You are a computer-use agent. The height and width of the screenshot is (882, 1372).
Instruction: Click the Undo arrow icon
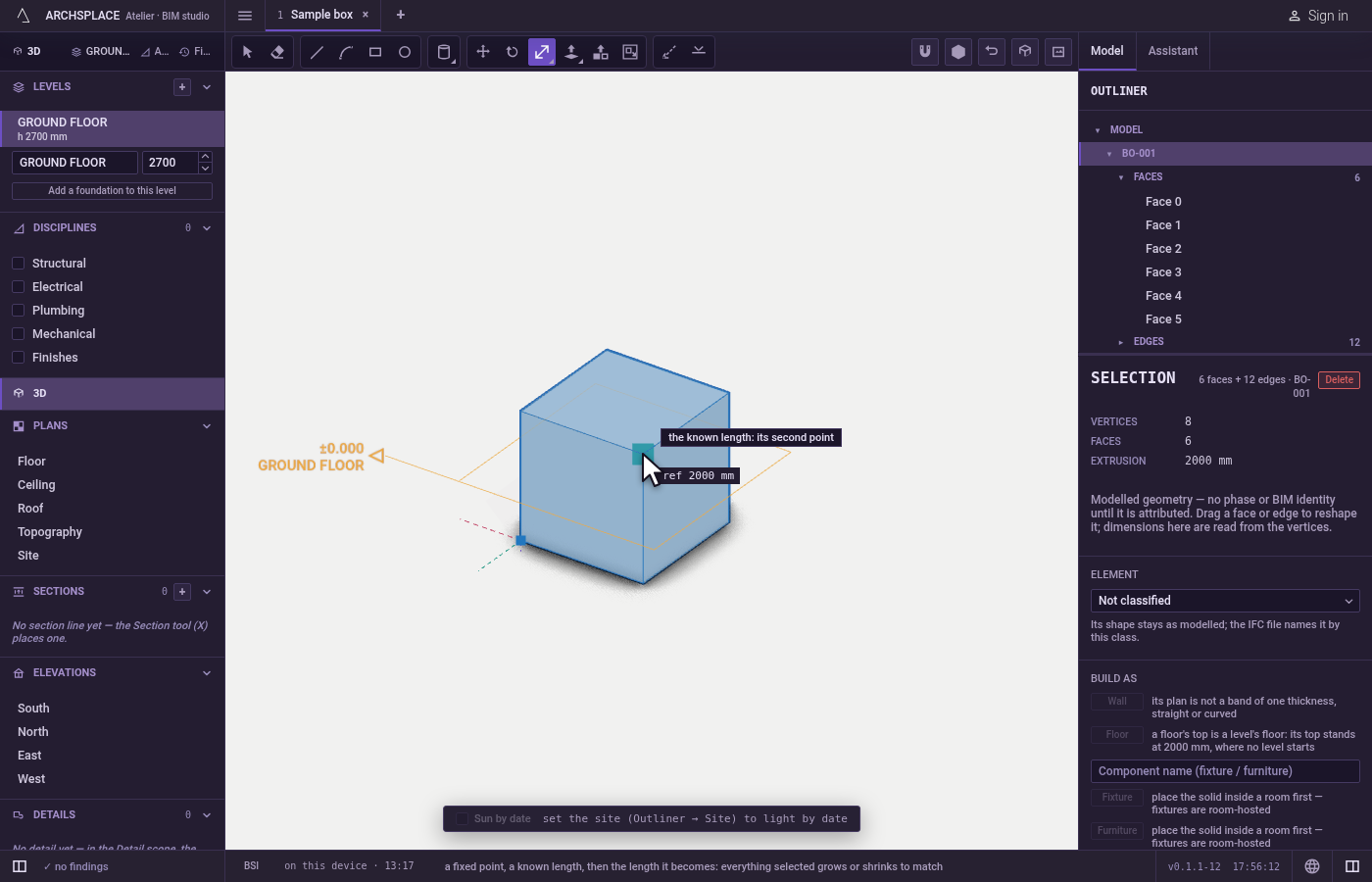[992, 52]
